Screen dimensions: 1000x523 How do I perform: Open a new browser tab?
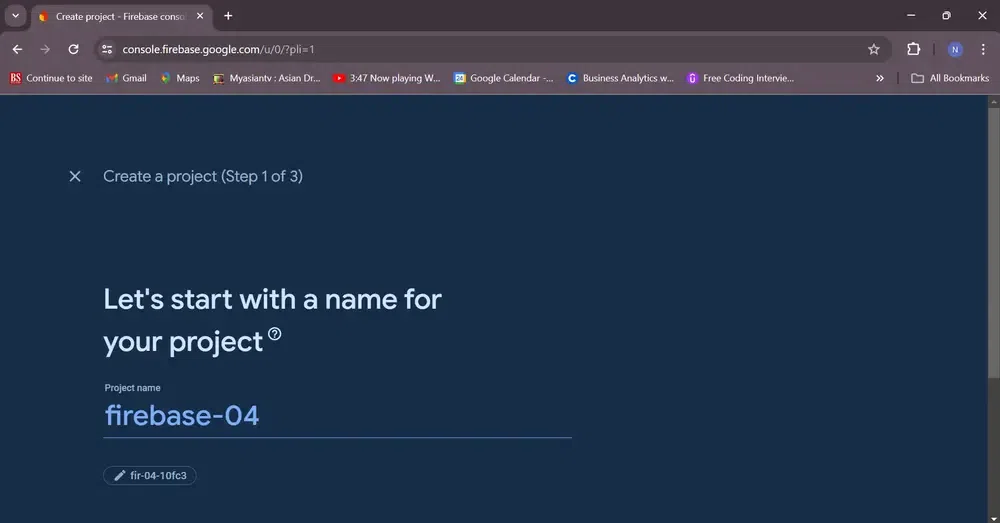(x=228, y=16)
